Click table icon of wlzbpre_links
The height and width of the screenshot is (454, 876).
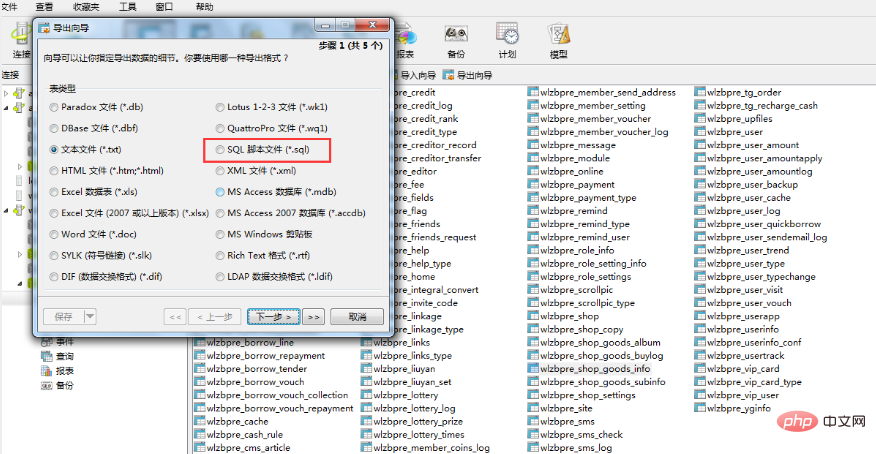pos(366,342)
